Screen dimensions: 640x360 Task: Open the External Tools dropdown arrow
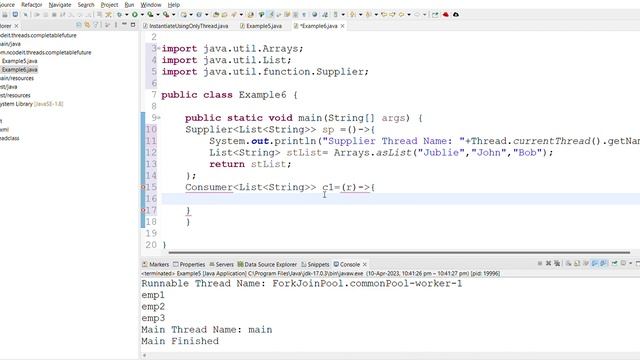click(x=173, y=14)
